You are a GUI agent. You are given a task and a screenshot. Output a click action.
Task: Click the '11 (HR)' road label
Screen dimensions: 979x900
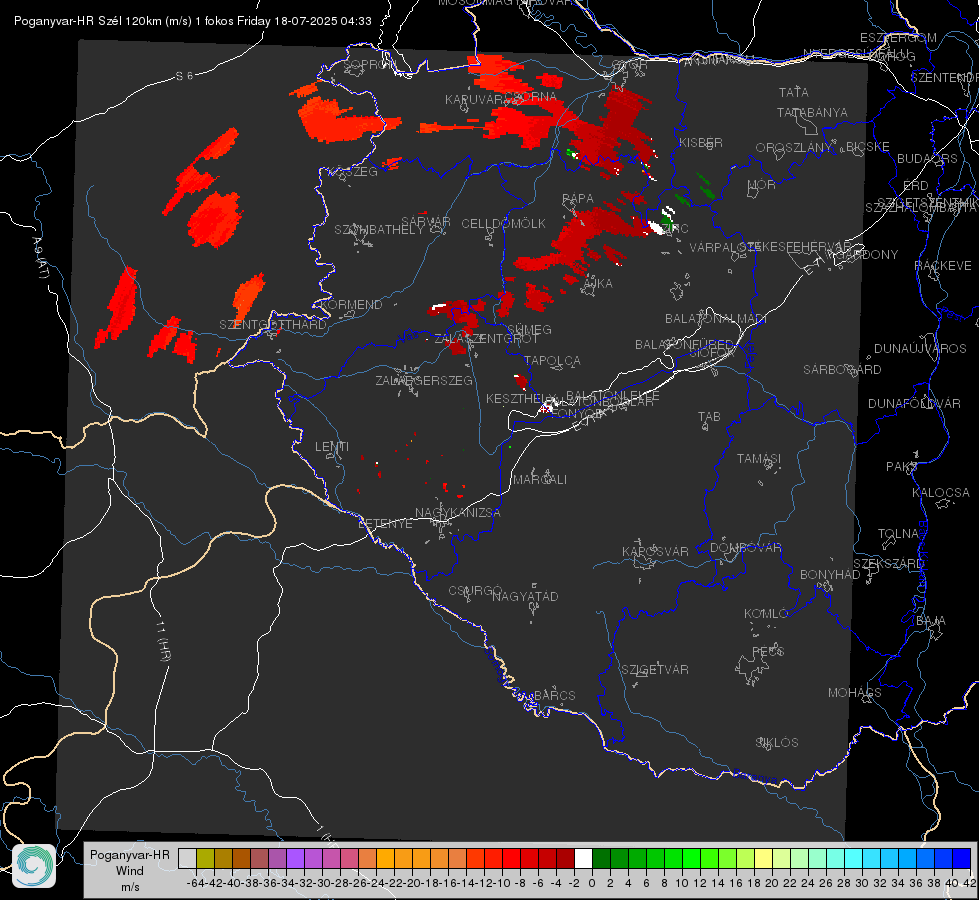tap(162, 641)
